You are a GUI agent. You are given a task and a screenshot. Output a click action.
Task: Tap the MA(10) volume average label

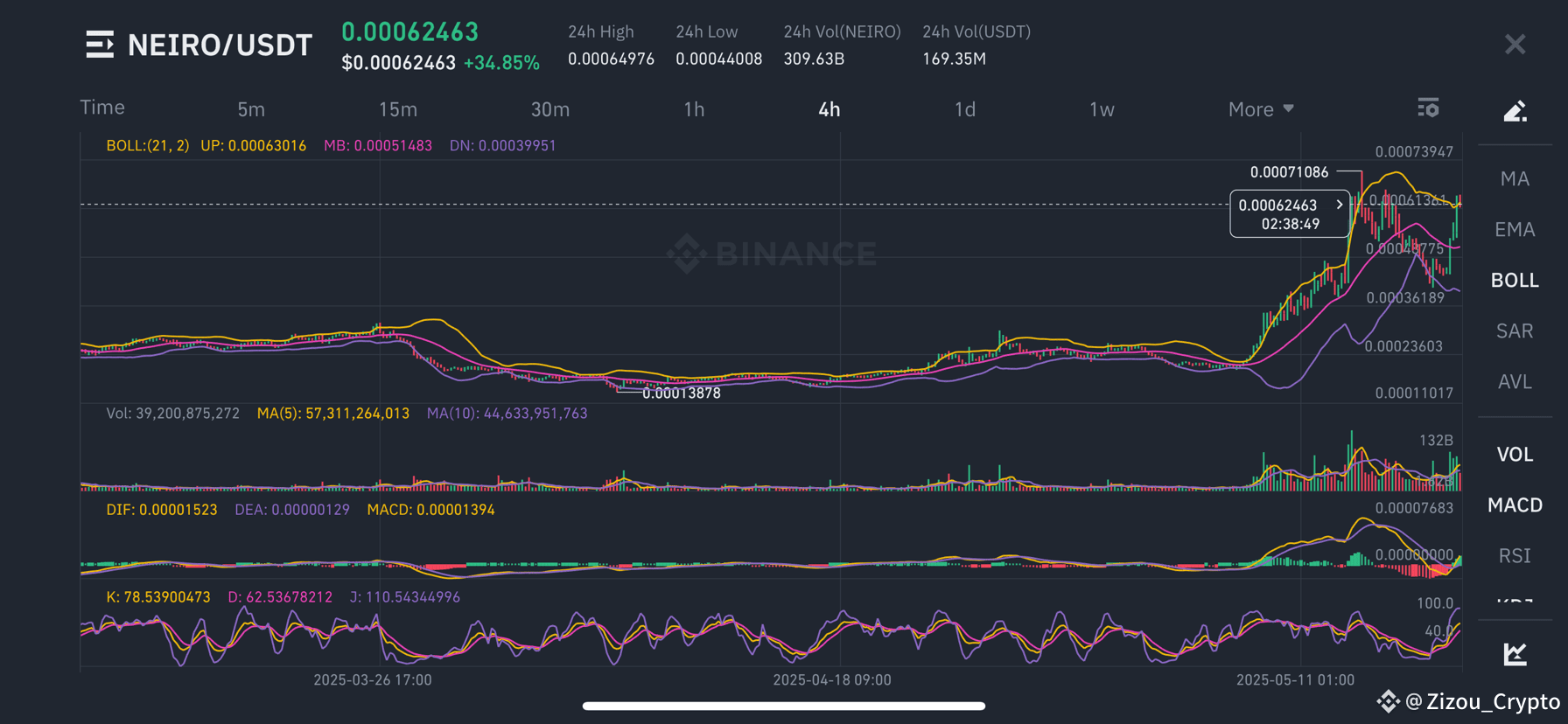507,413
